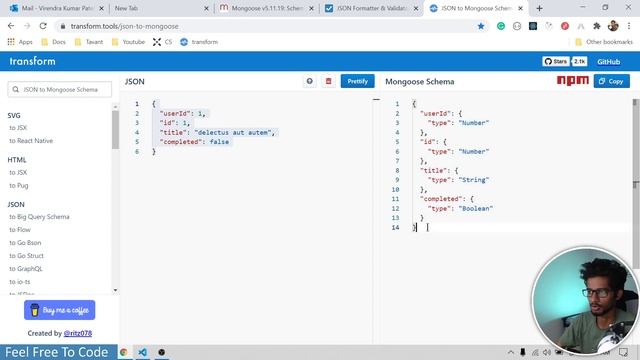
Task: Click the dark square extension icon
Action: tap(533, 26)
